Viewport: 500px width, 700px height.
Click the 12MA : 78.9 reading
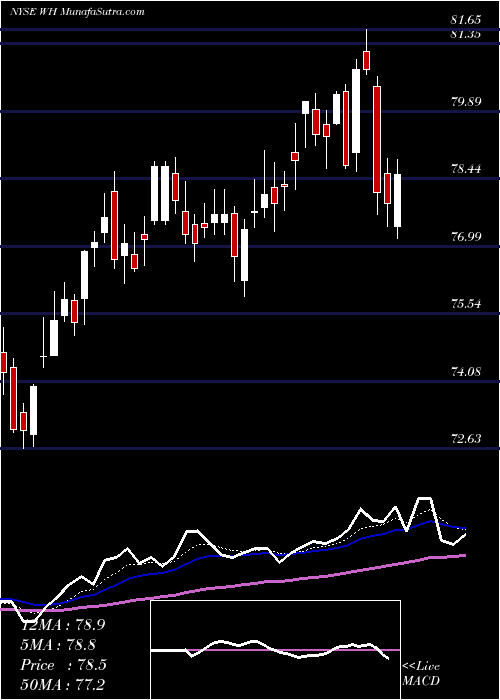tap(63, 625)
